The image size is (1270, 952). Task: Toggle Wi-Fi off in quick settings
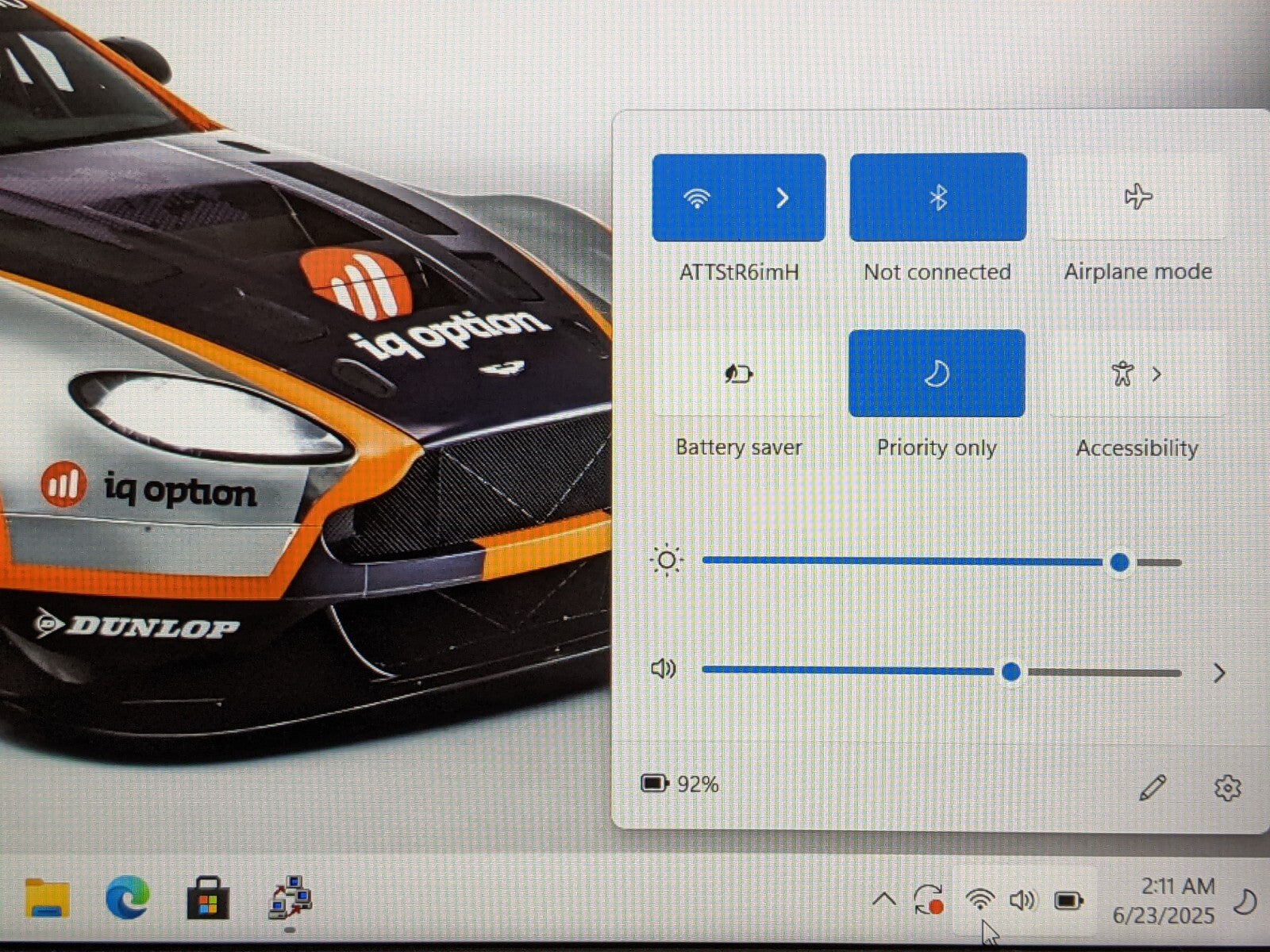(697, 198)
